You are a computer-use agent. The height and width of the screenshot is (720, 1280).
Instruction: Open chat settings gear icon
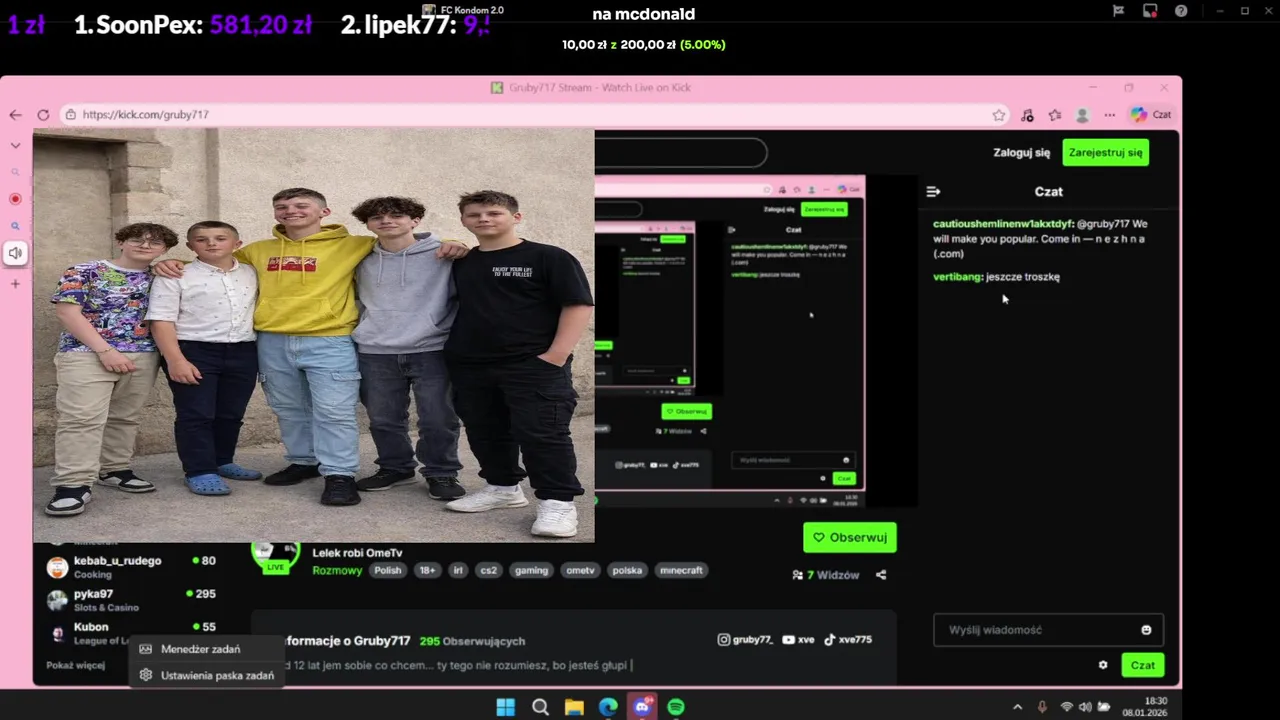pyautogui.click(x=1103, y=665)
